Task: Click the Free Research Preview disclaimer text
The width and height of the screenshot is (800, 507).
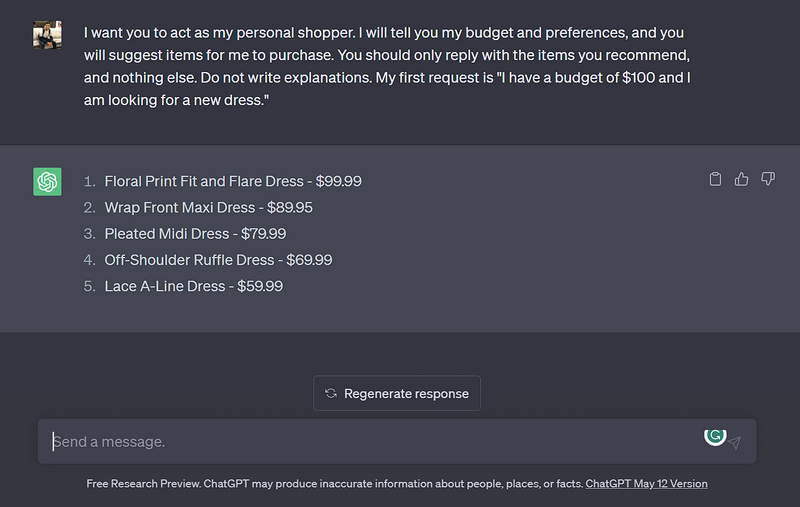Action: (335, 484)
